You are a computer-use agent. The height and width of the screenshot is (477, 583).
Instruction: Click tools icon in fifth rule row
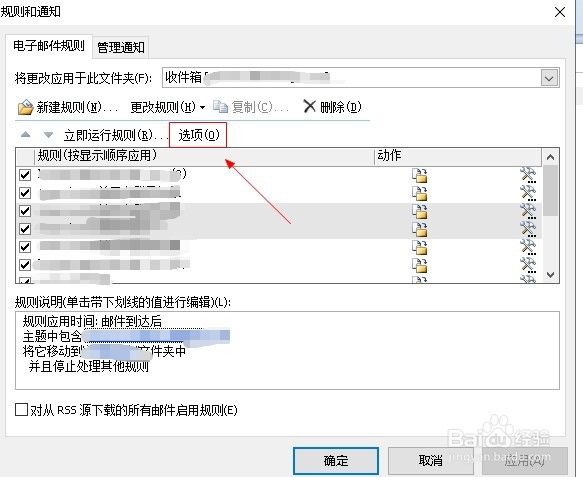[528, 247]
